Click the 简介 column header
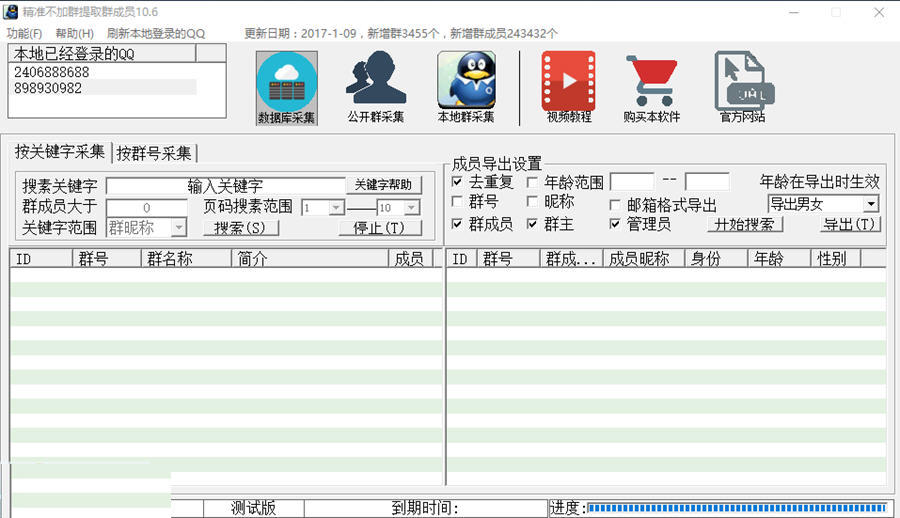 (x=310, y=259)
